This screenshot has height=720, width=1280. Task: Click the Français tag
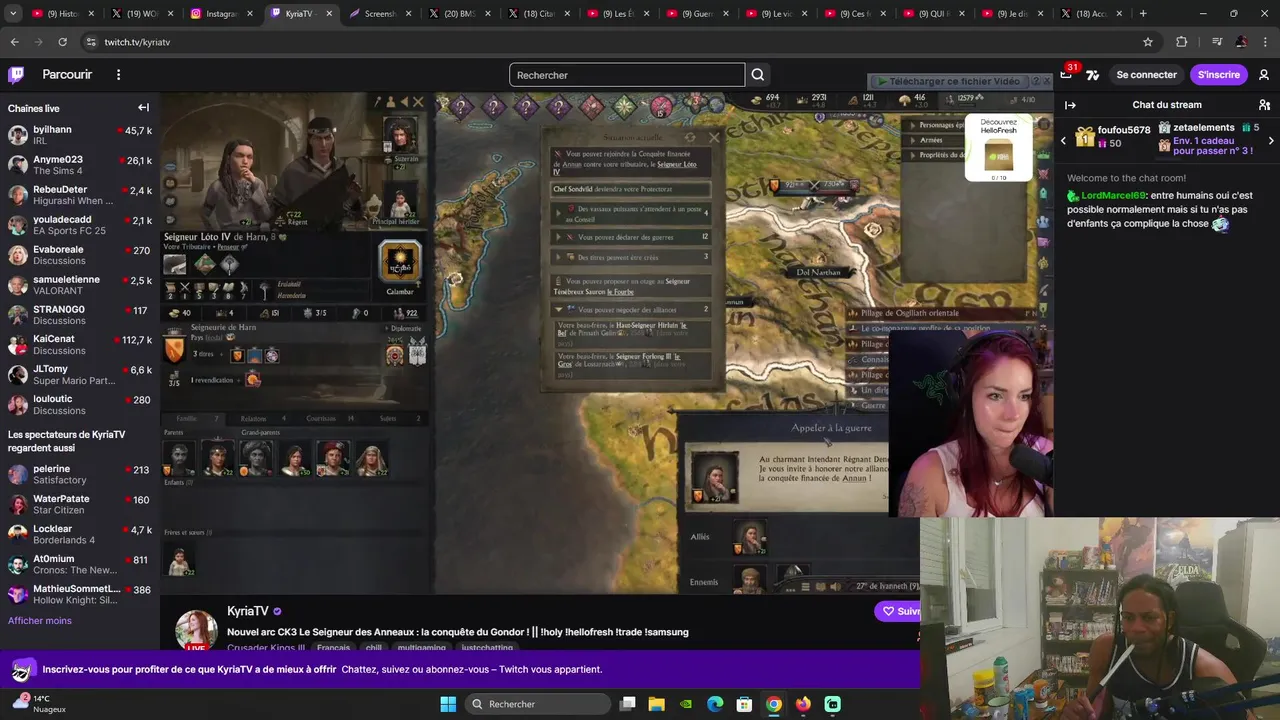(334, 648)
